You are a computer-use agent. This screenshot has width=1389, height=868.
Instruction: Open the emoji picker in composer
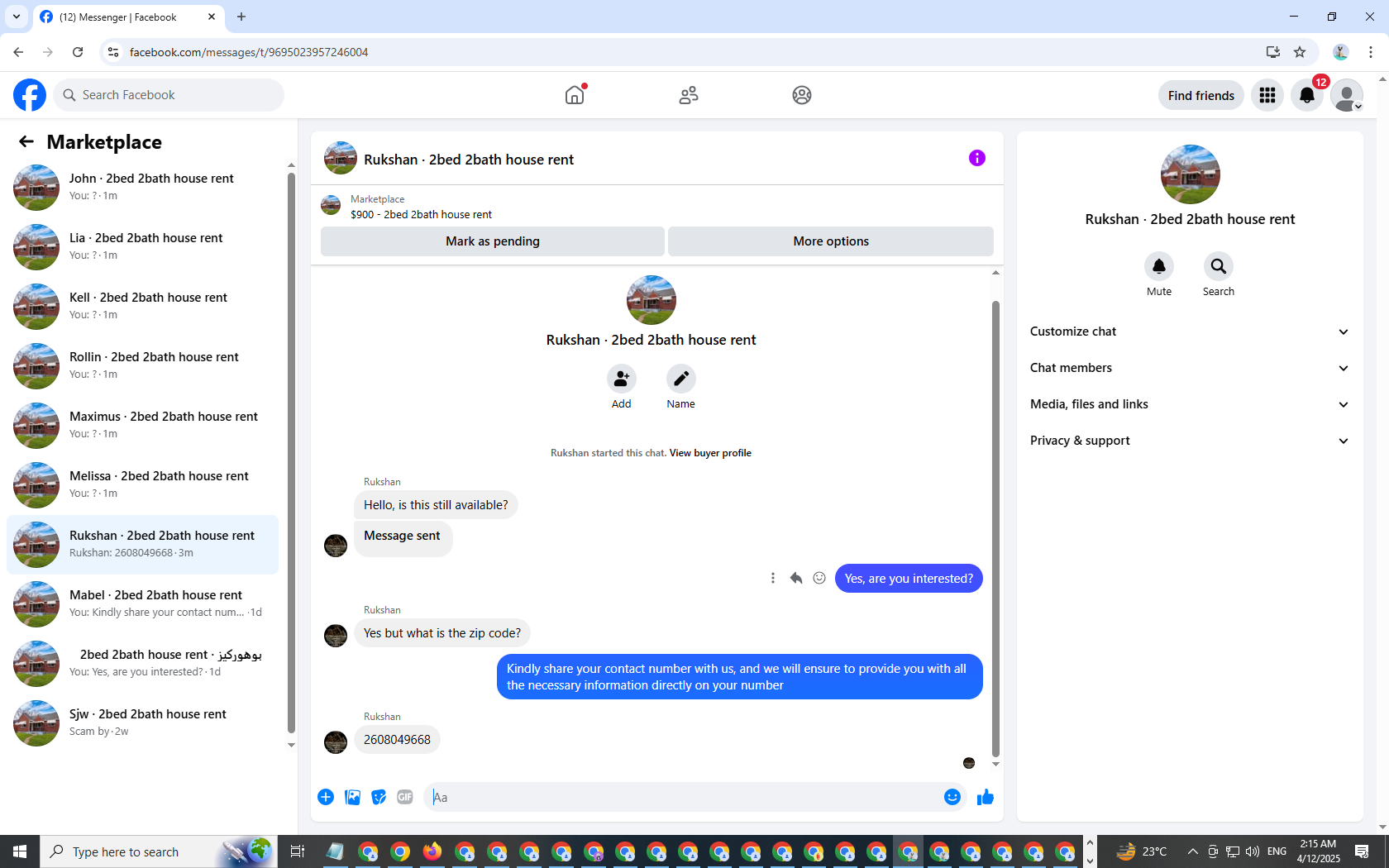(x=952, y=797)
